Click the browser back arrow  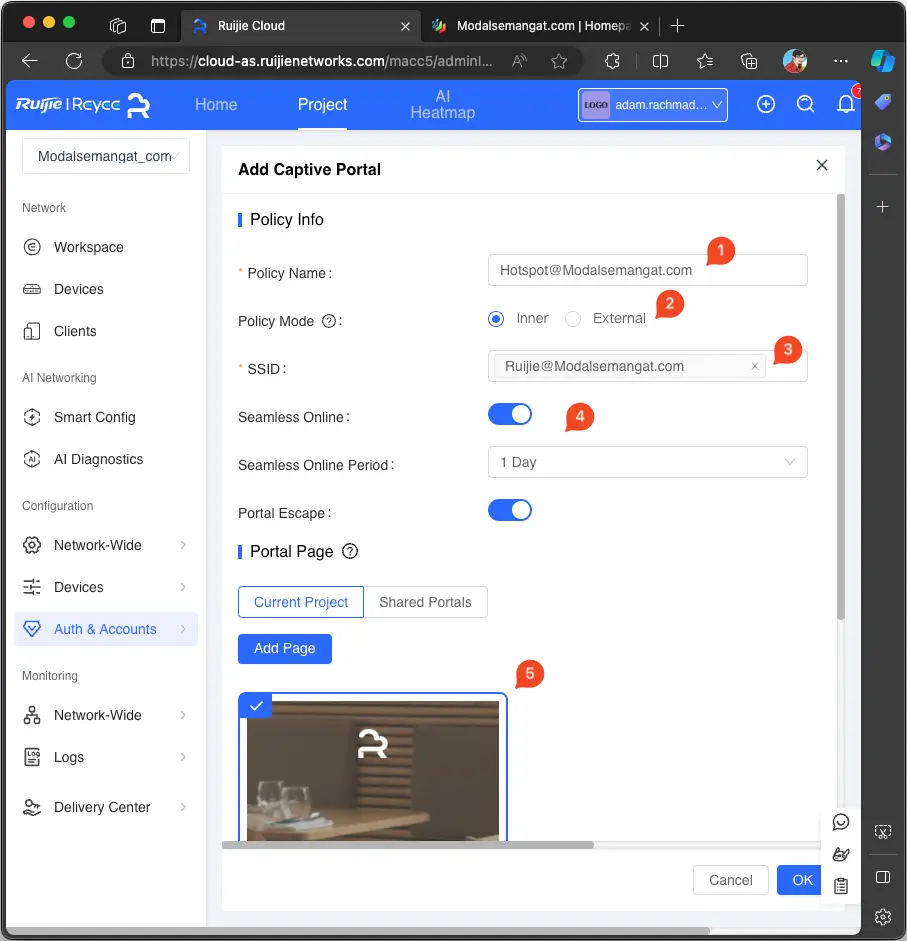tap(29, 61)
